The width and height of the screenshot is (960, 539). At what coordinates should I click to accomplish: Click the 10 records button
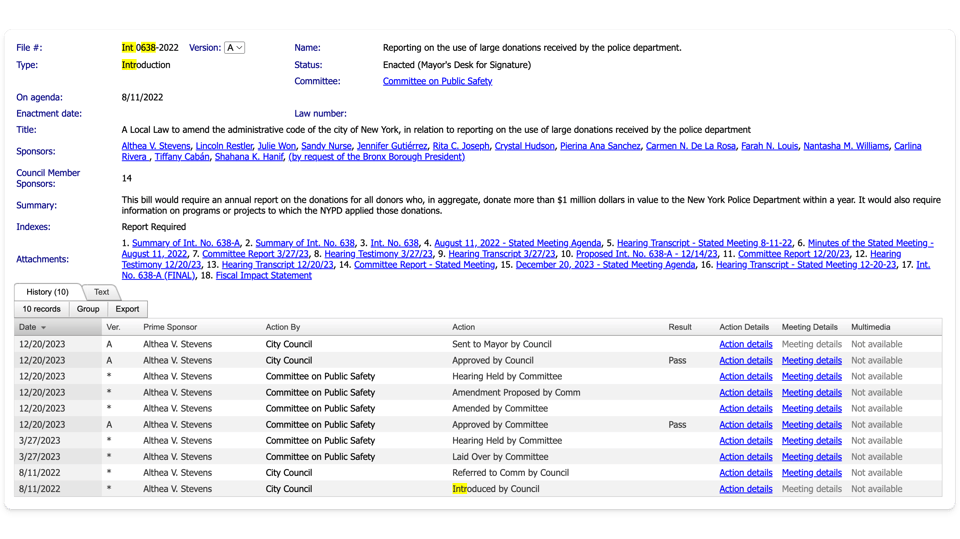tap(42, 309)
